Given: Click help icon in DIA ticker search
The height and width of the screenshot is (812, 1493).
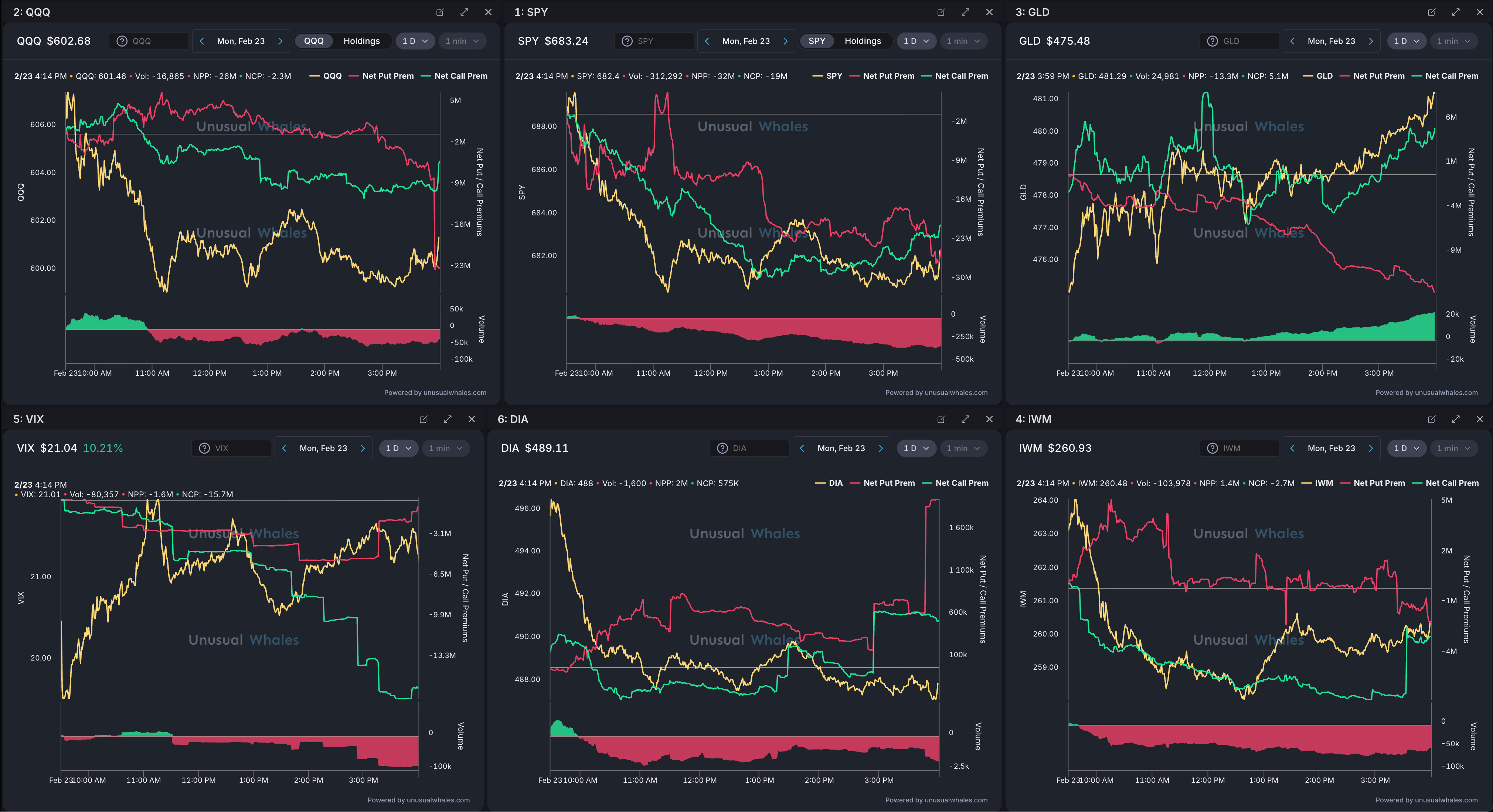Looking at the screenshot, I should coord(722,448).
